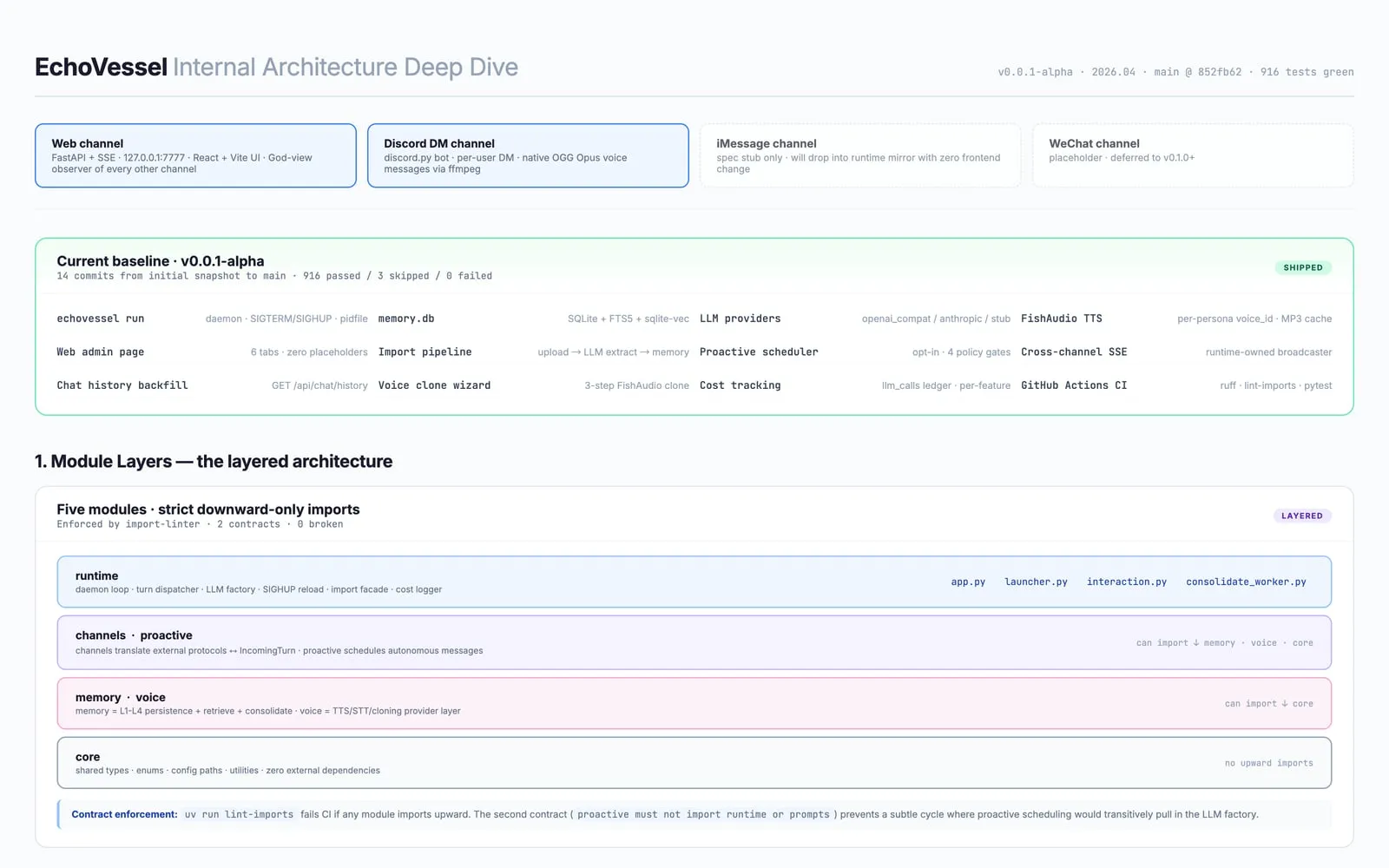Click the iMessage channel placeholder card
1389x868 pixels.
click(859, 155)
